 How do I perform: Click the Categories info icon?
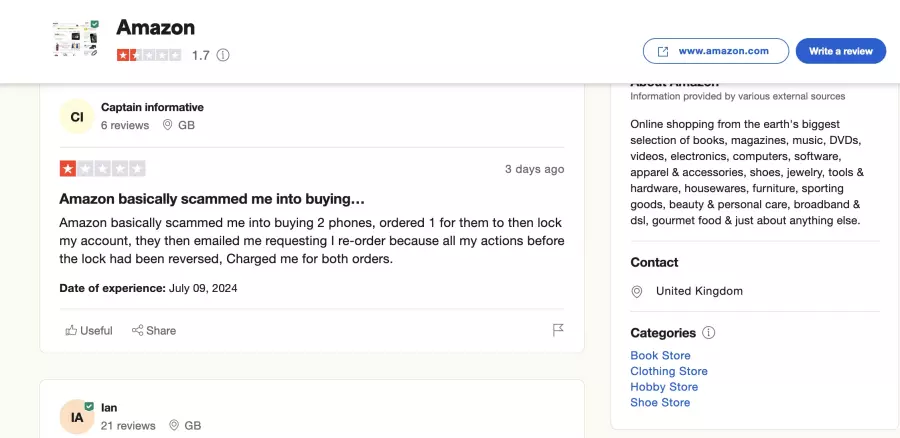(x=709, y=332)
